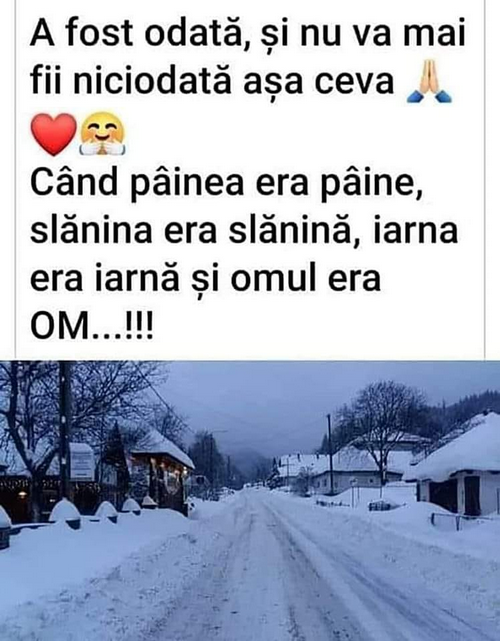Viewport: 500px width, 641px height.
Task: Click the text line "A fost odată, și nu va mai"
Action: pyautogui.click(x=248, y=33)
